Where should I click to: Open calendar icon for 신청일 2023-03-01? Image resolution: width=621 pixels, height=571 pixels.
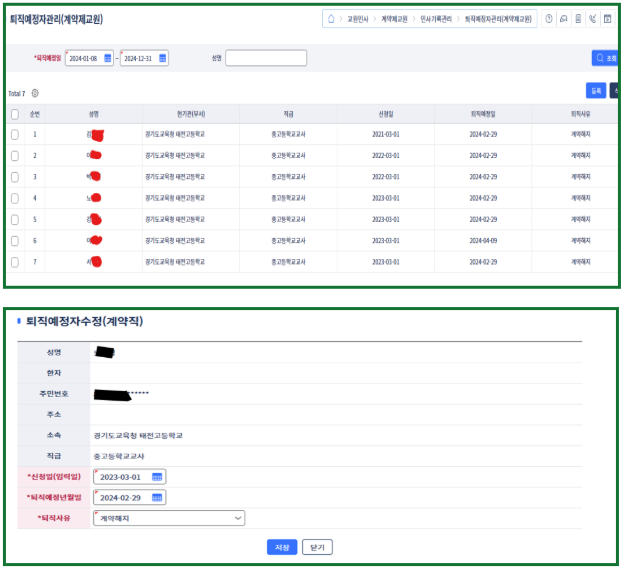coord(157,477)
